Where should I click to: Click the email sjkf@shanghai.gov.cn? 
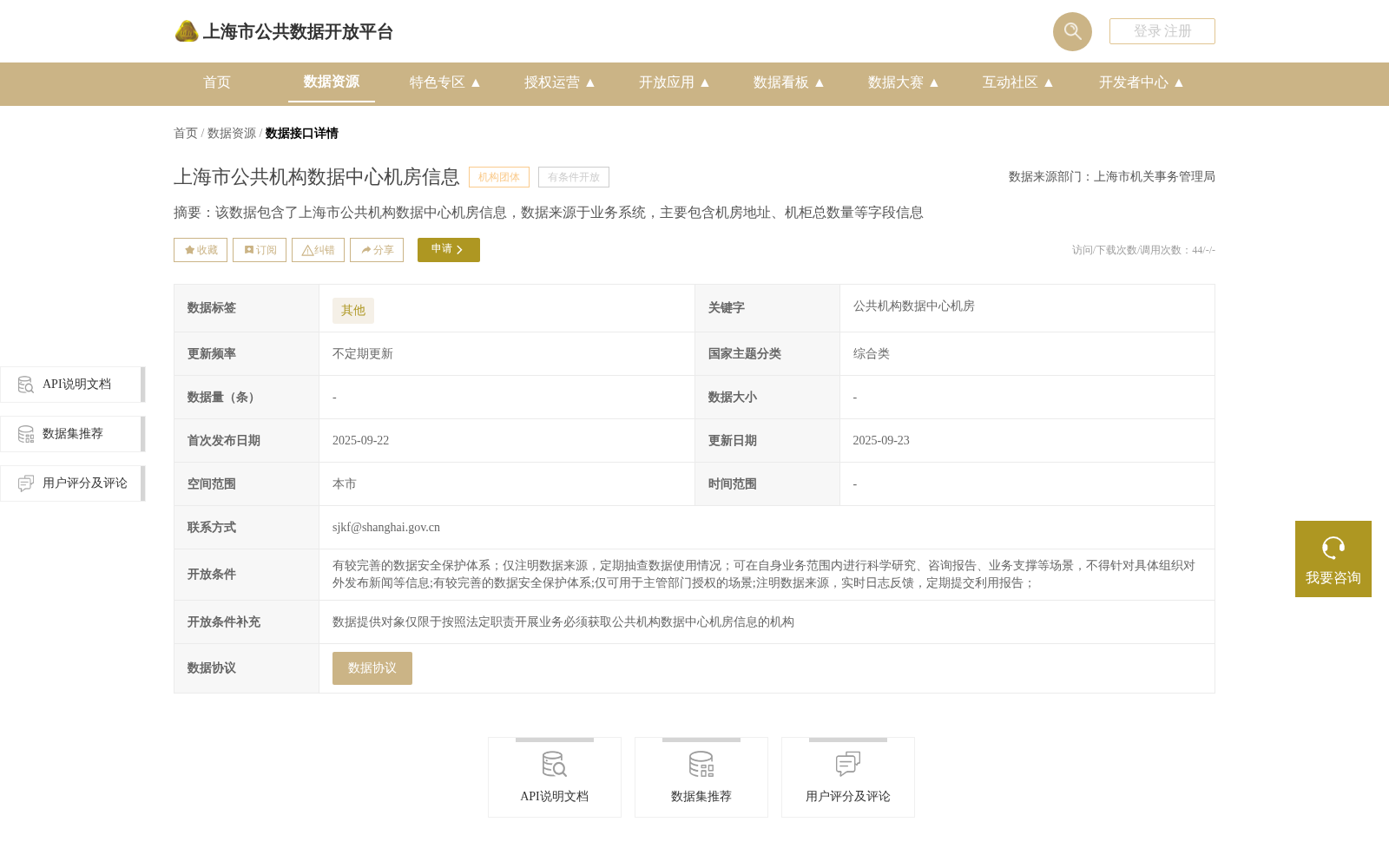386,528
